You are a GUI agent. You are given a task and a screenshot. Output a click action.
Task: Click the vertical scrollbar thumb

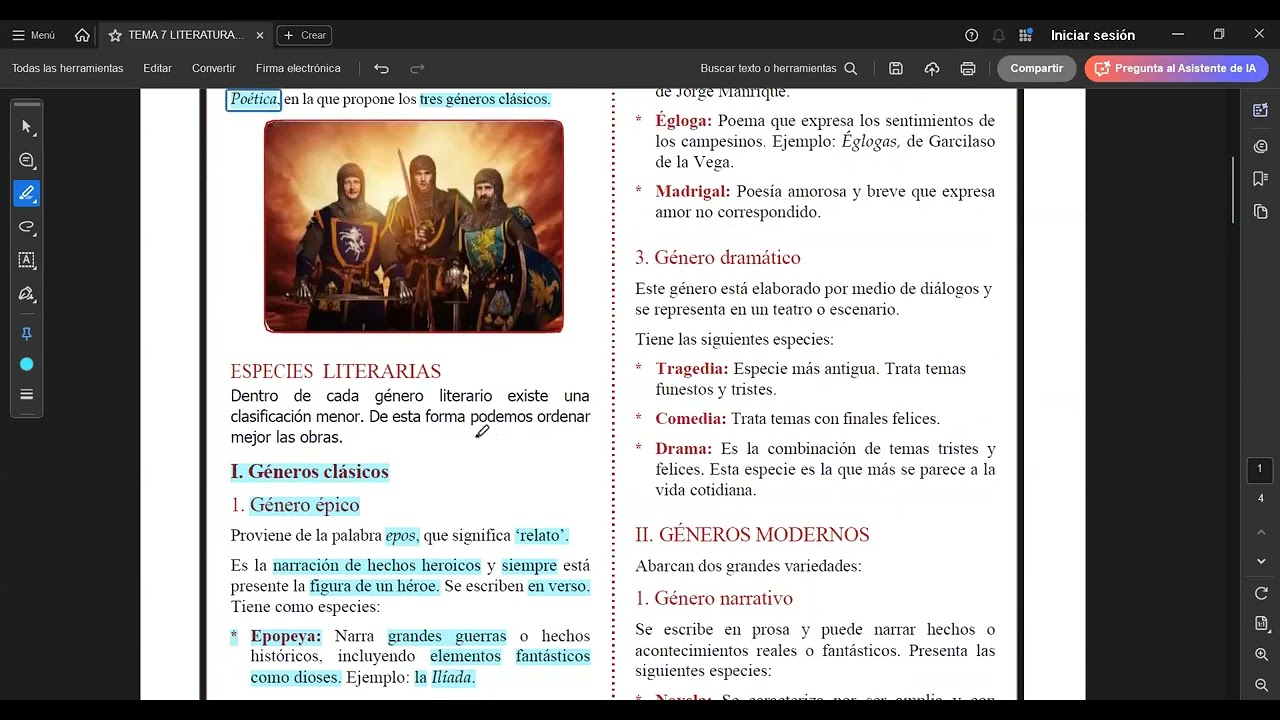pos(1233,190)
